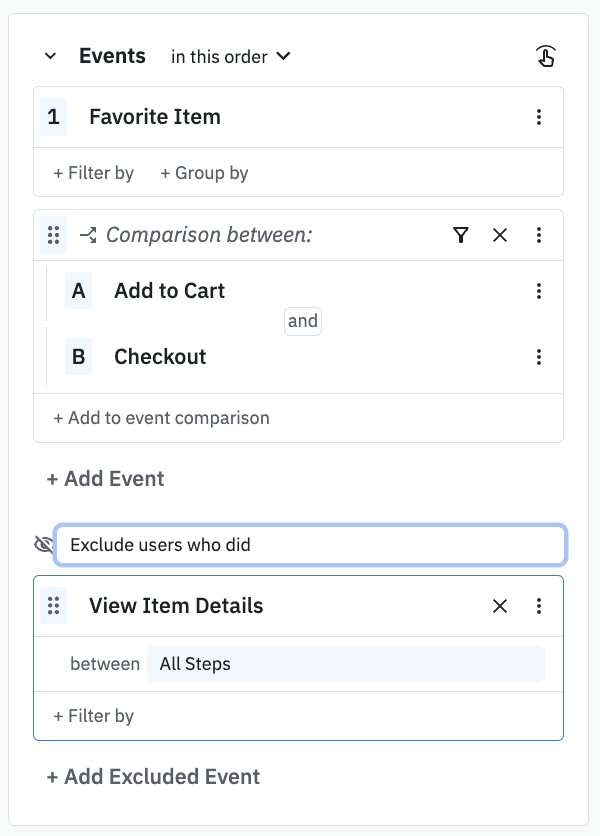
Task: Open more options for Add to Cart
Action: (x=539, y=291)
